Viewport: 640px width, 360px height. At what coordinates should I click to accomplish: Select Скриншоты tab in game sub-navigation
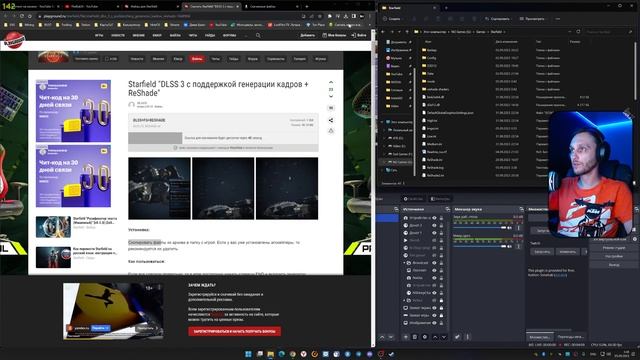[x=276, y=59]
